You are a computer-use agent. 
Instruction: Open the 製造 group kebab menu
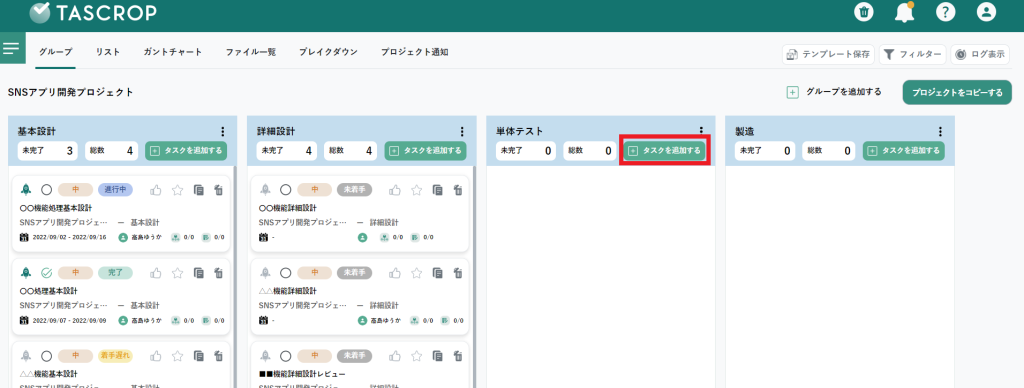point(940,131)
